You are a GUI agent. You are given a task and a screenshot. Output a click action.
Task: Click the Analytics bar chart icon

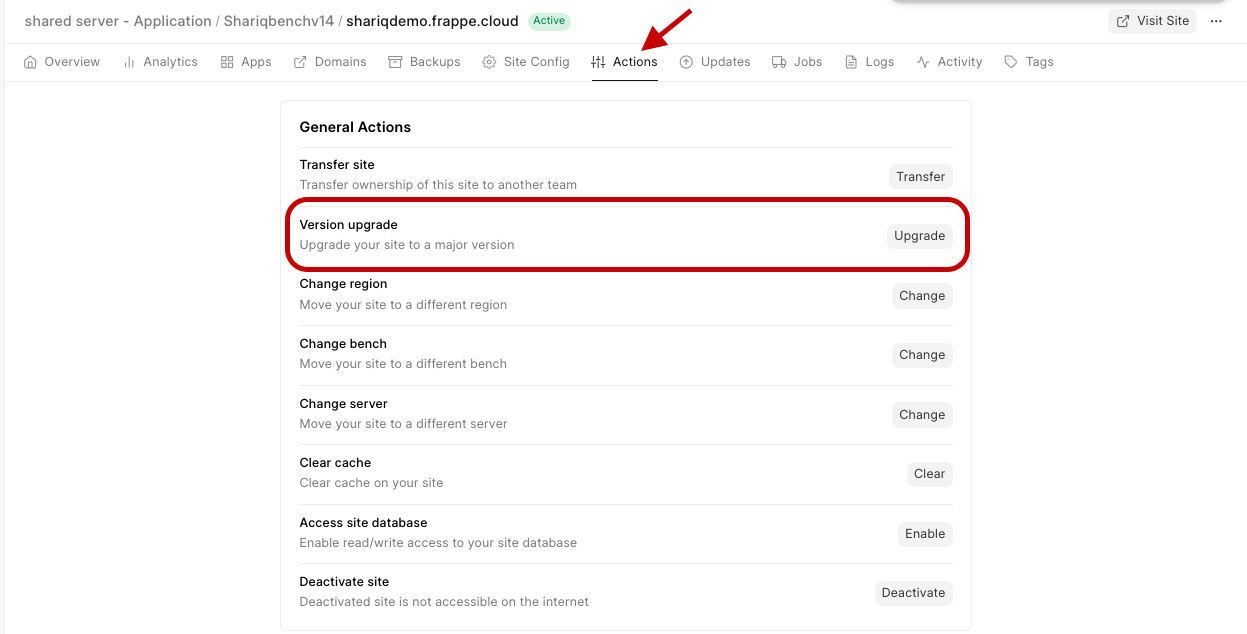click(x=129, y=62)
